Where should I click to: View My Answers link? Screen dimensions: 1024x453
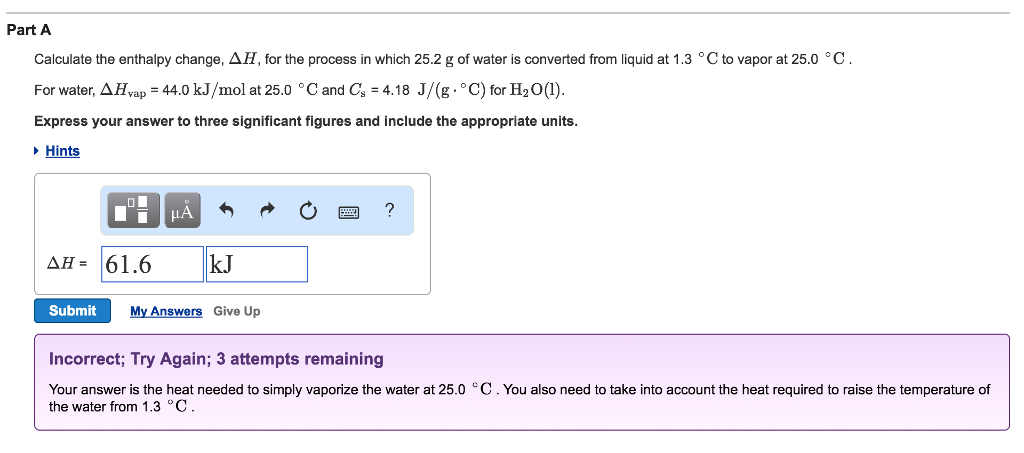pos(166,311)
